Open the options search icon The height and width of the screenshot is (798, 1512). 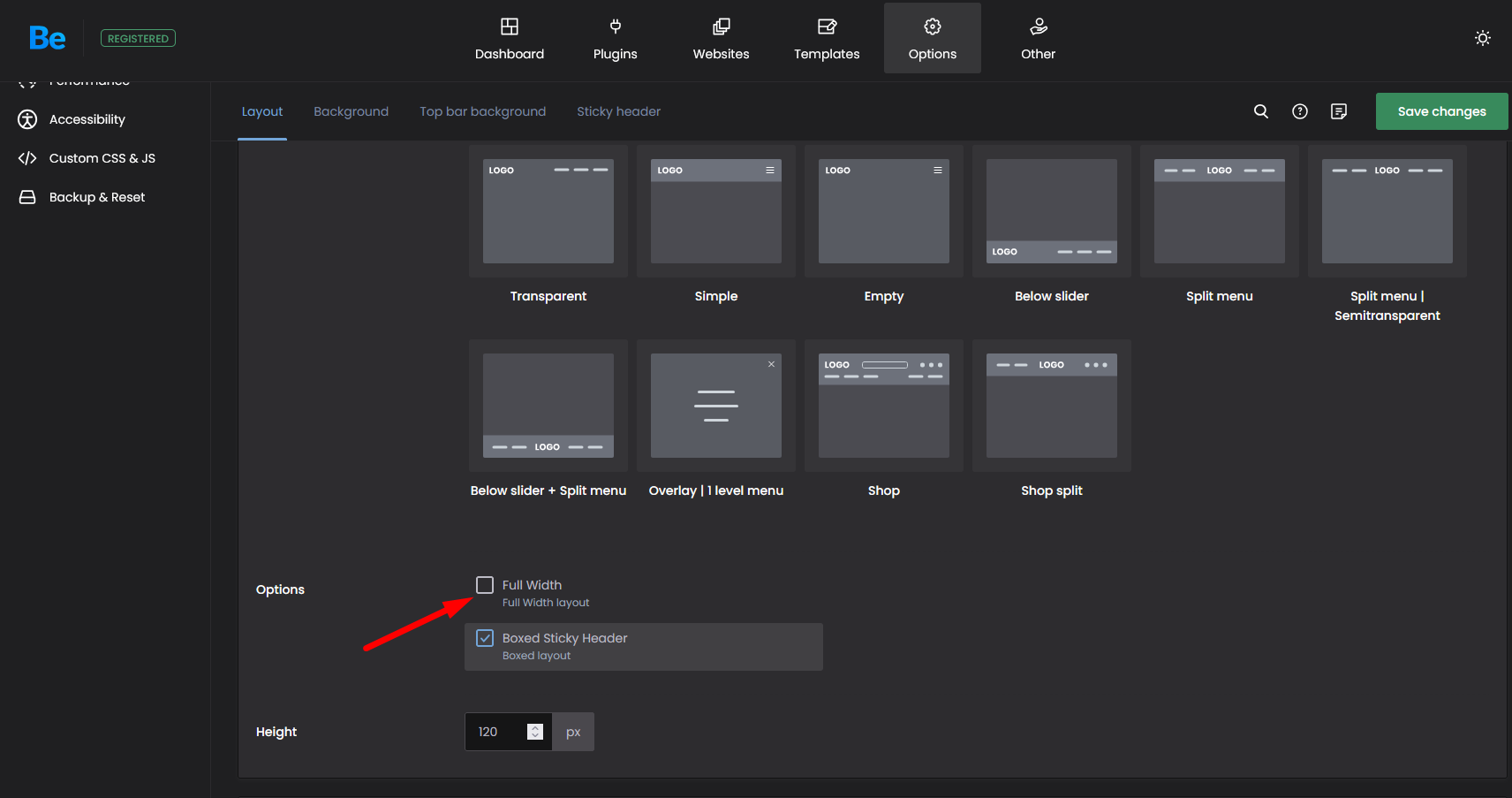tap(1261, 111)
